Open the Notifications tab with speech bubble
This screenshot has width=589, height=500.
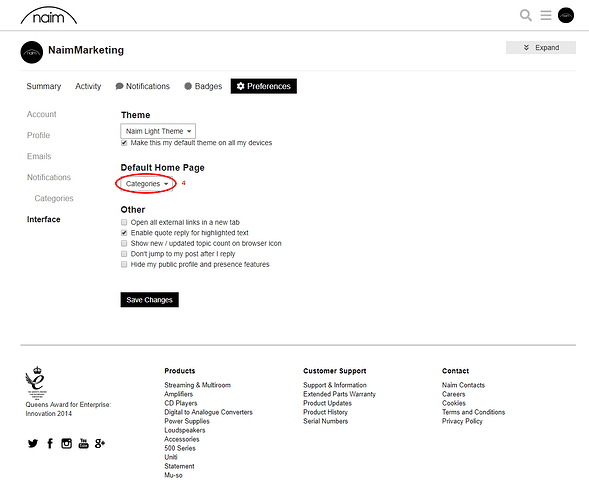click(143, 86)
